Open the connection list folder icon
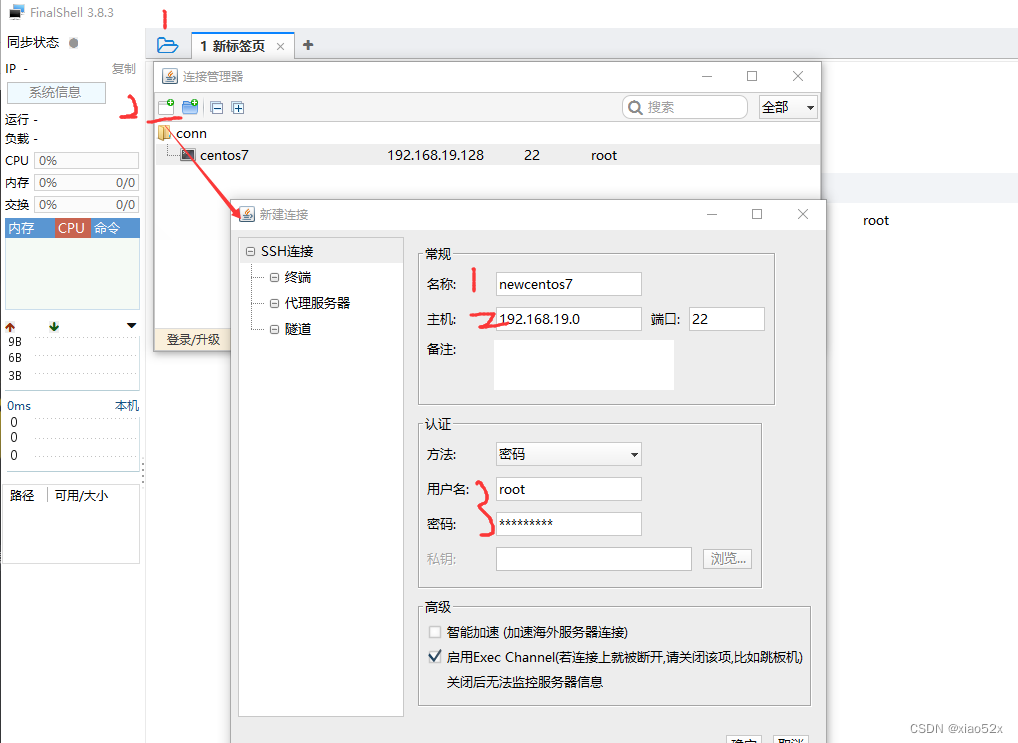 tap(167, 44)
